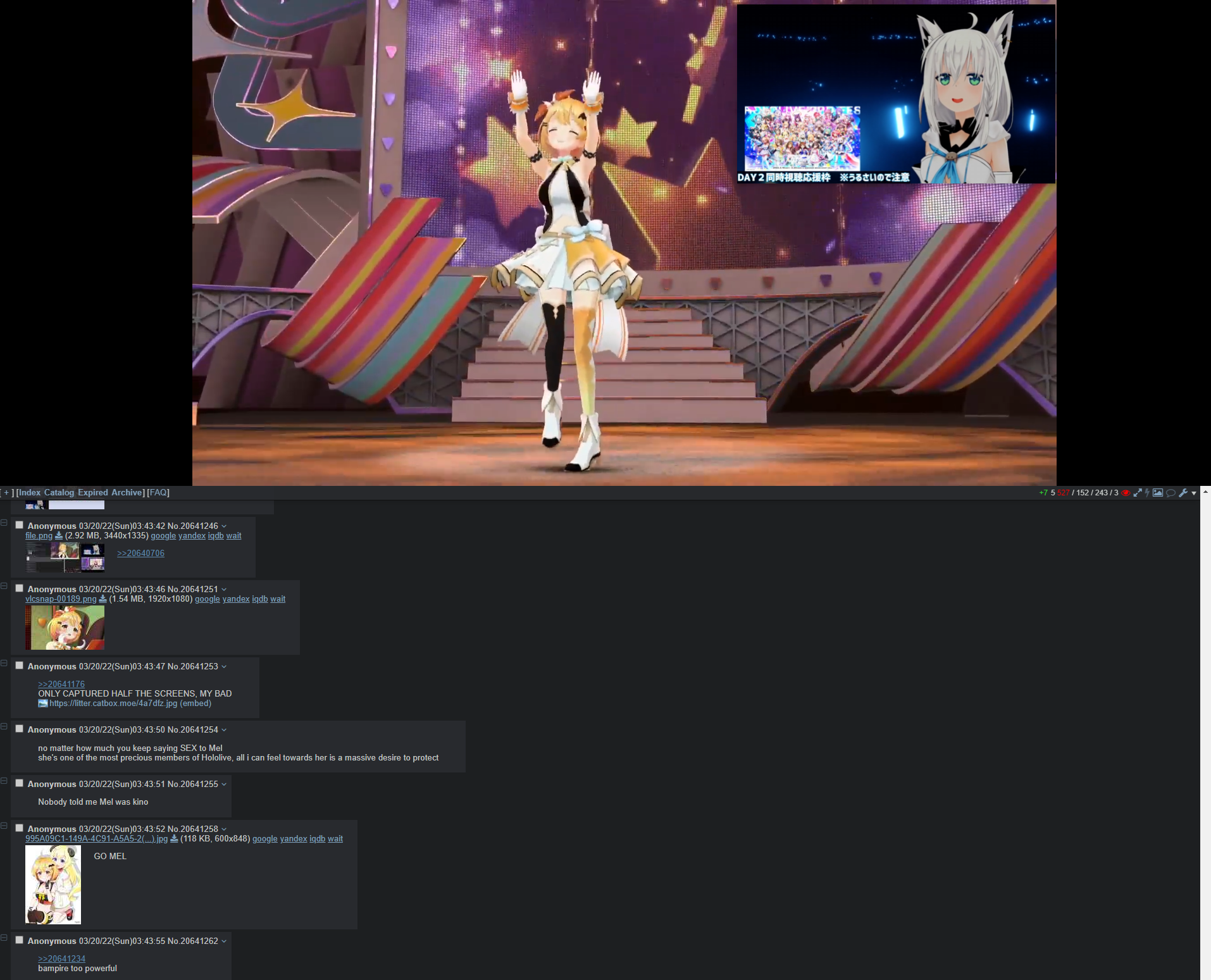Screen dimensions: 1211x980
Task: Expand the GO MEL post thumbnail
Action: coord(53,884)
